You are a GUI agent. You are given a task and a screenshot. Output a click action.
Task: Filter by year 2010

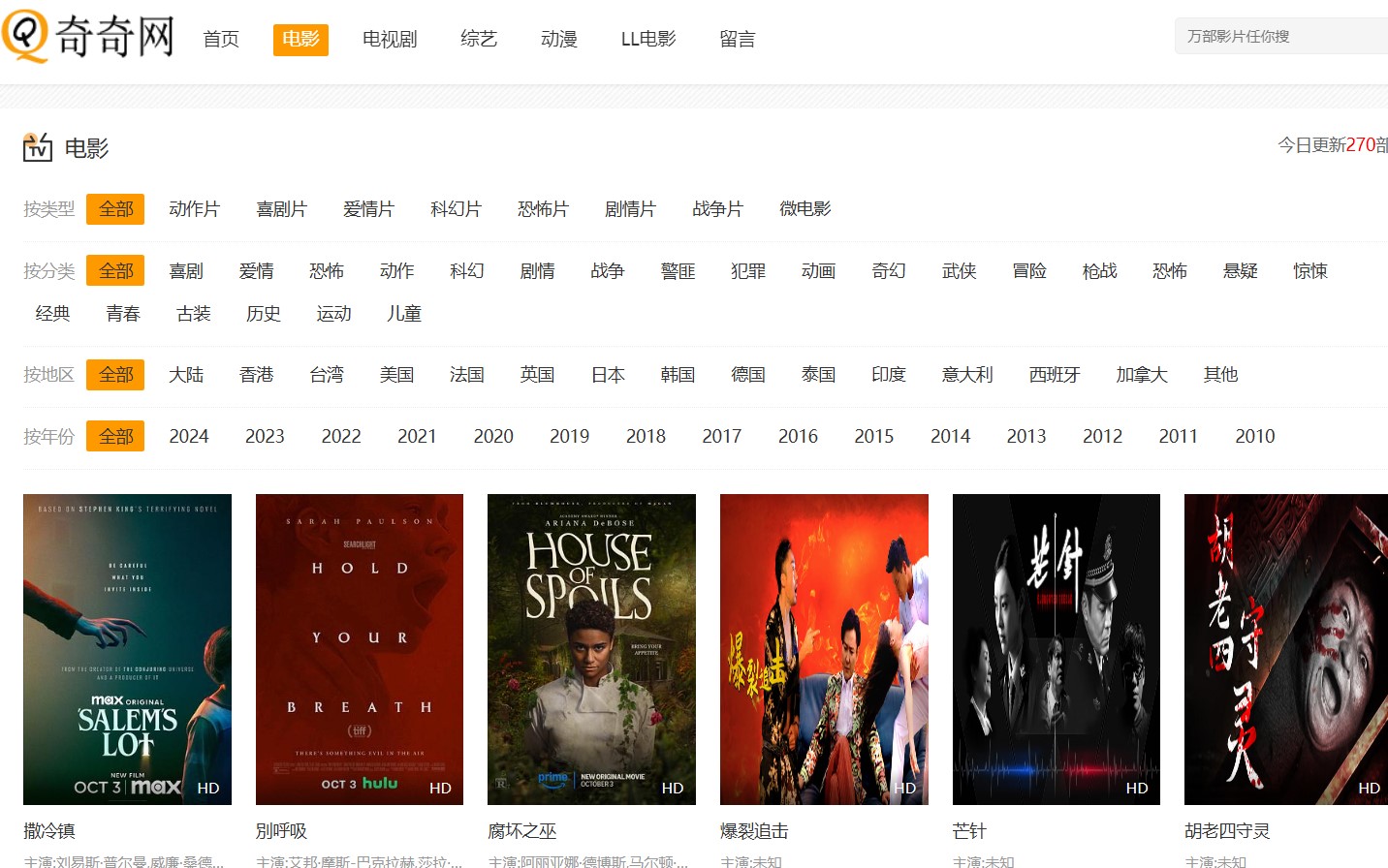(1255, 437)
